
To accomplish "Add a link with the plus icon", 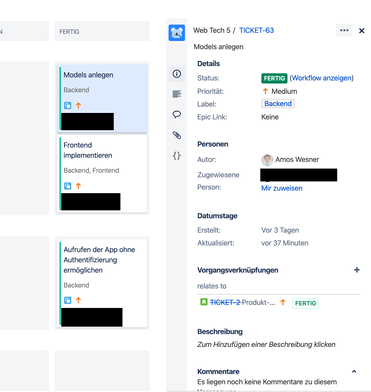I will coord(357,270).
